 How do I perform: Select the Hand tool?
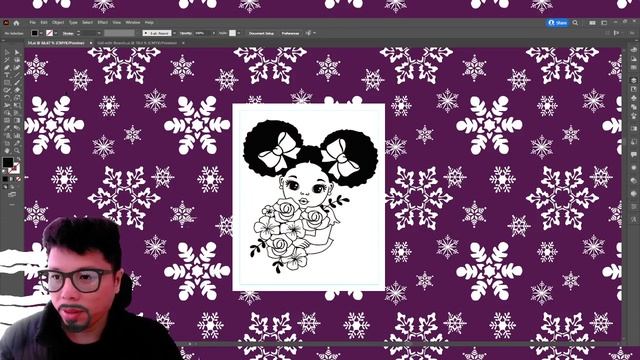(x=7, y=151)
